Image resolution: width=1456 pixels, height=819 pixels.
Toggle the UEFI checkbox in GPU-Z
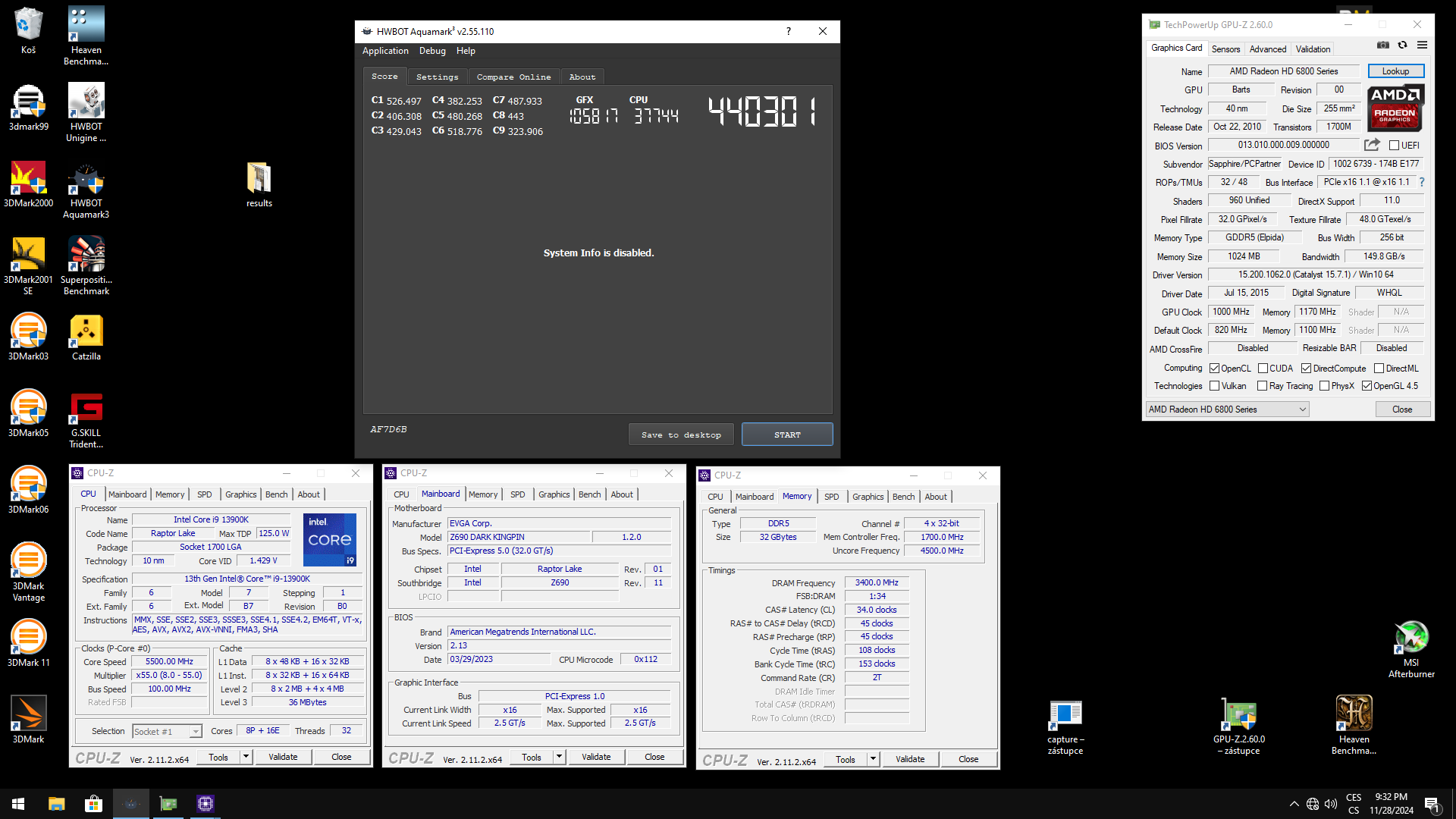[1394, 146]
